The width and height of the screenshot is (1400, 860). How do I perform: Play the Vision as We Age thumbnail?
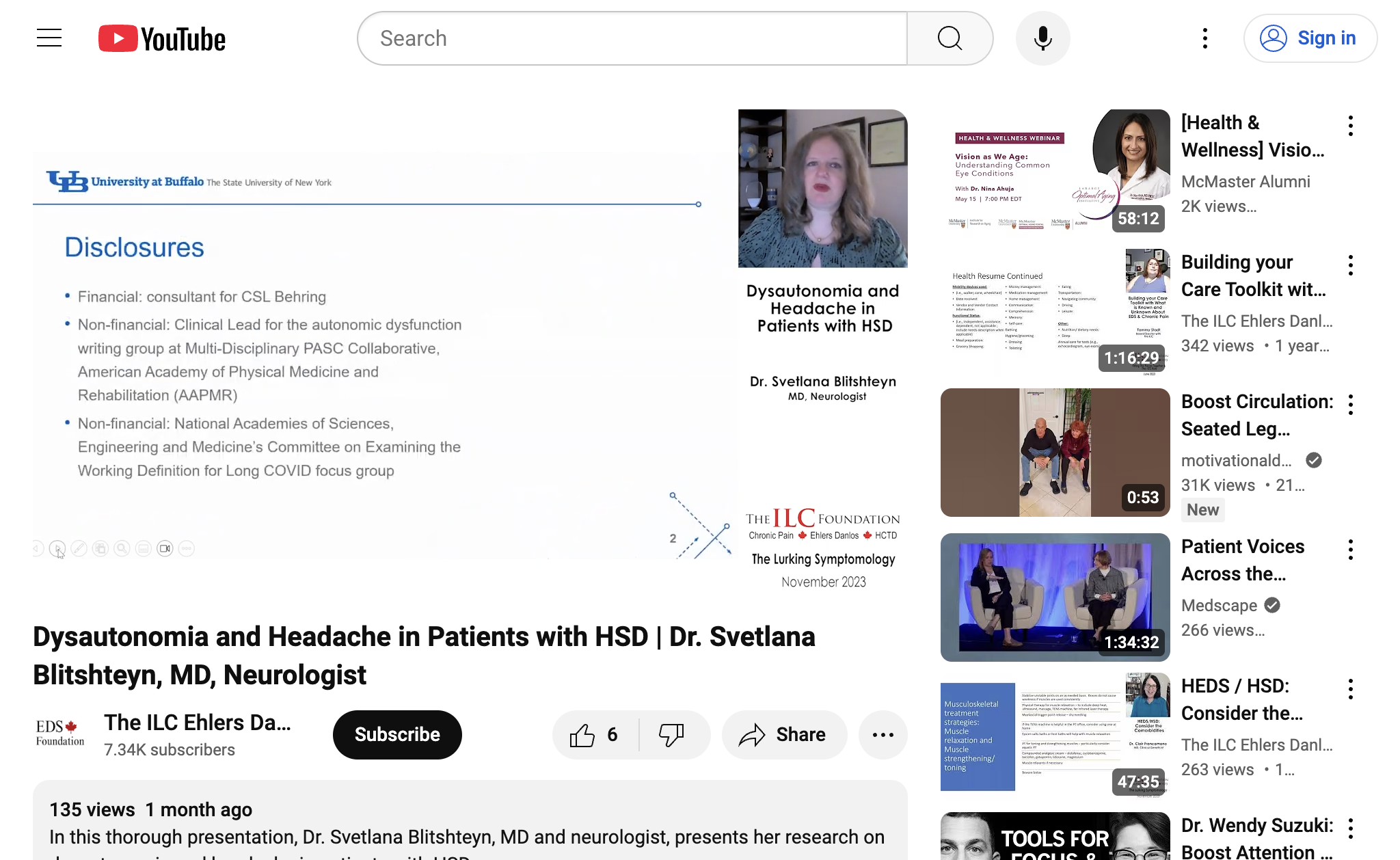tap(1055, 172)
